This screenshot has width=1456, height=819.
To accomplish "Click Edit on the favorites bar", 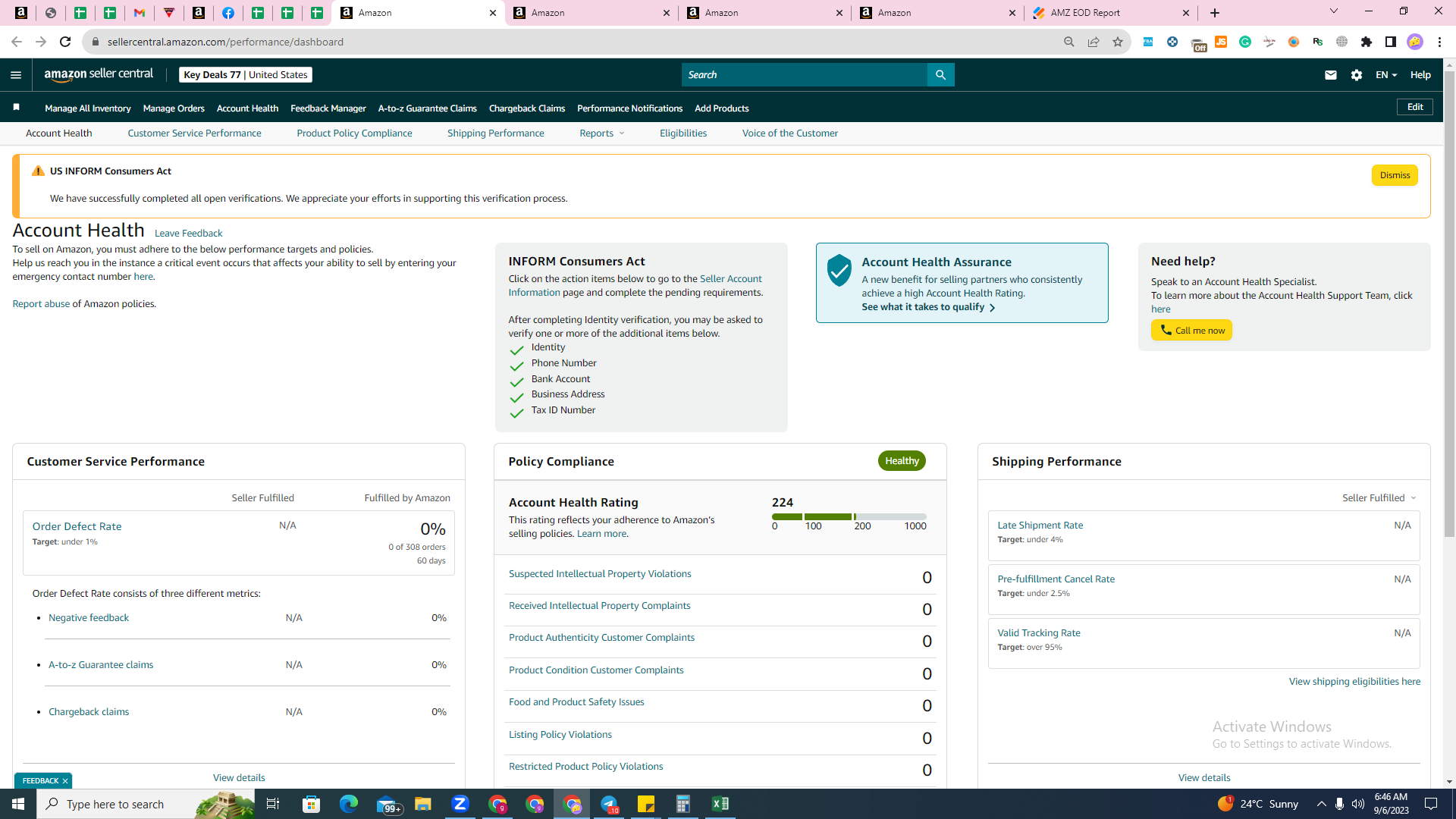I will (x=1415, y=107).
